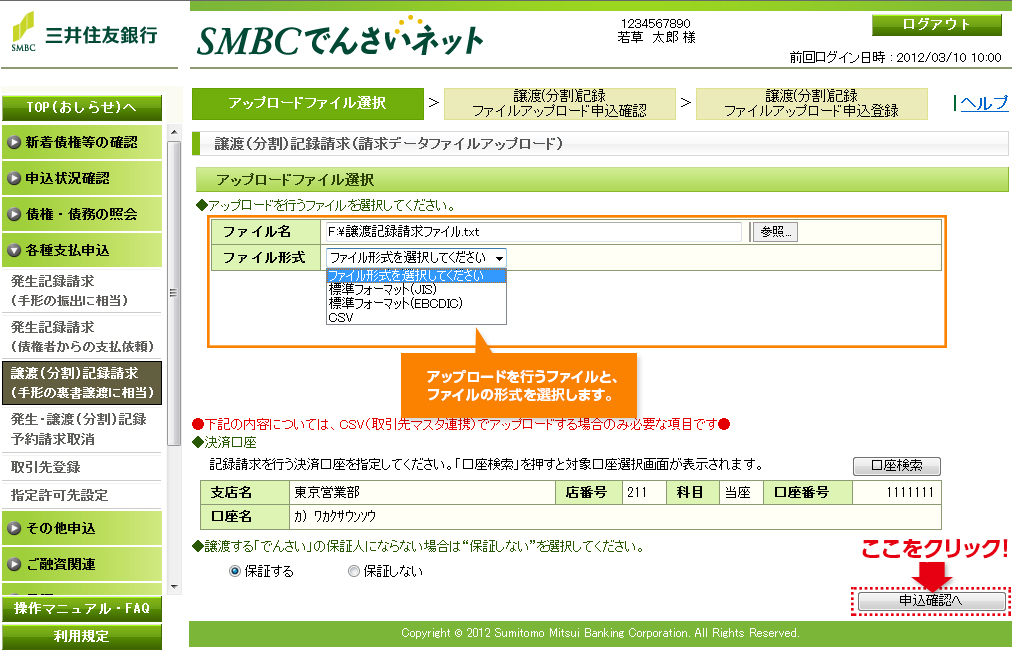Open その他申込 menu
This screenshot has height=650, width=1012.
click(x=82, y=528)
